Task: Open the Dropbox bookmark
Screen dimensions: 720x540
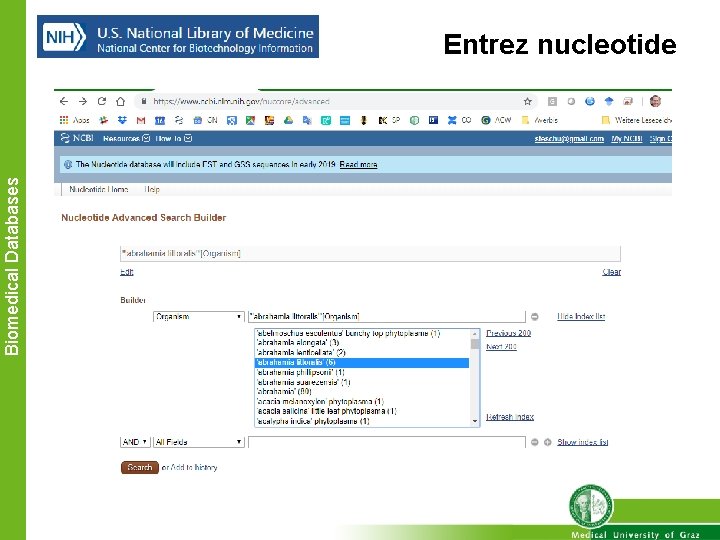Action: [122, 120]
